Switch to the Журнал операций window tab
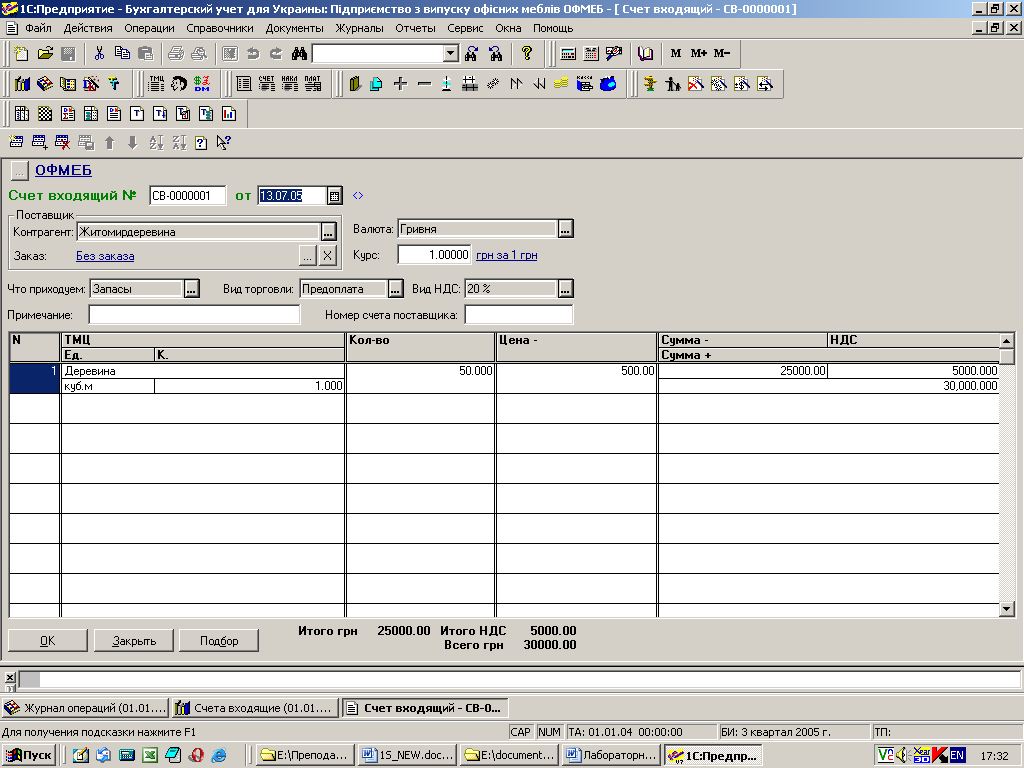Image resolution: width=1024 pixels, height=768 pixels. click(85, 708)
